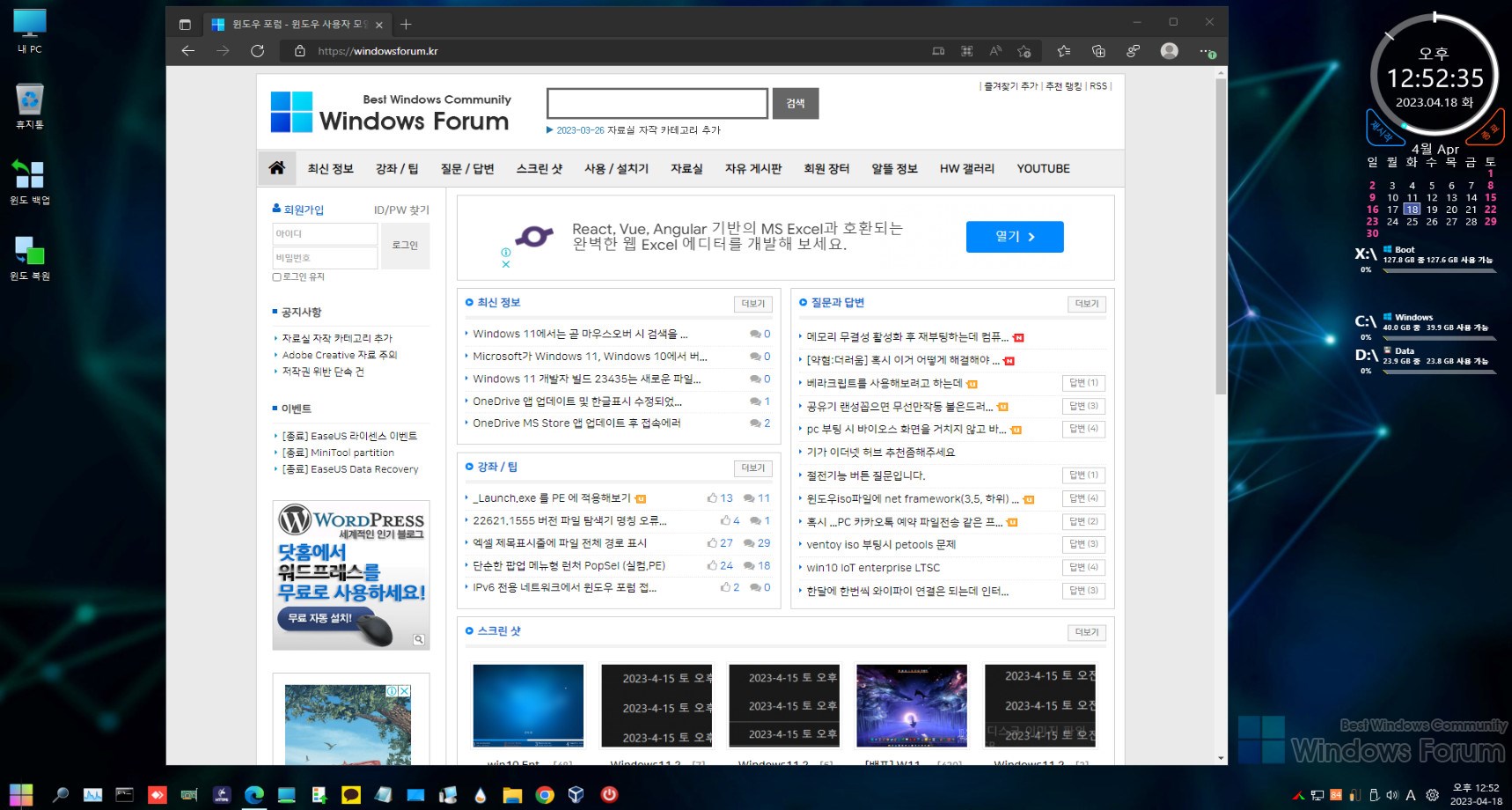
Task: Open the YOUTUBE menu item
Action: [1043, 168]
